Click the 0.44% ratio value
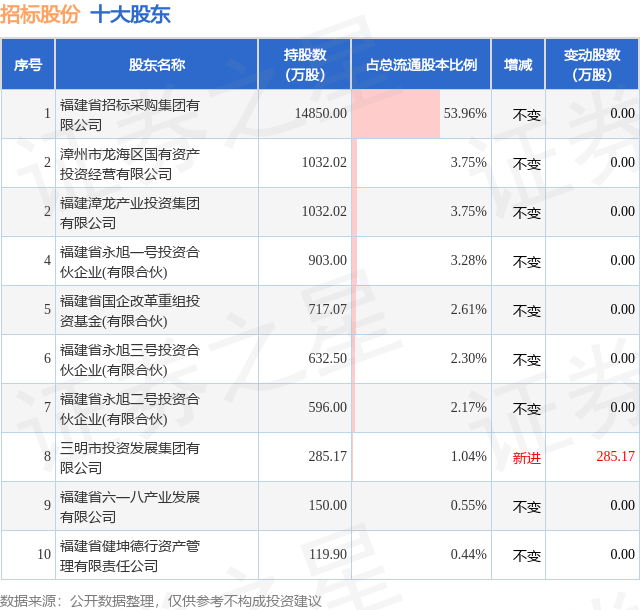Viewport: 640px width, 610px height. (x=469, y=554)
